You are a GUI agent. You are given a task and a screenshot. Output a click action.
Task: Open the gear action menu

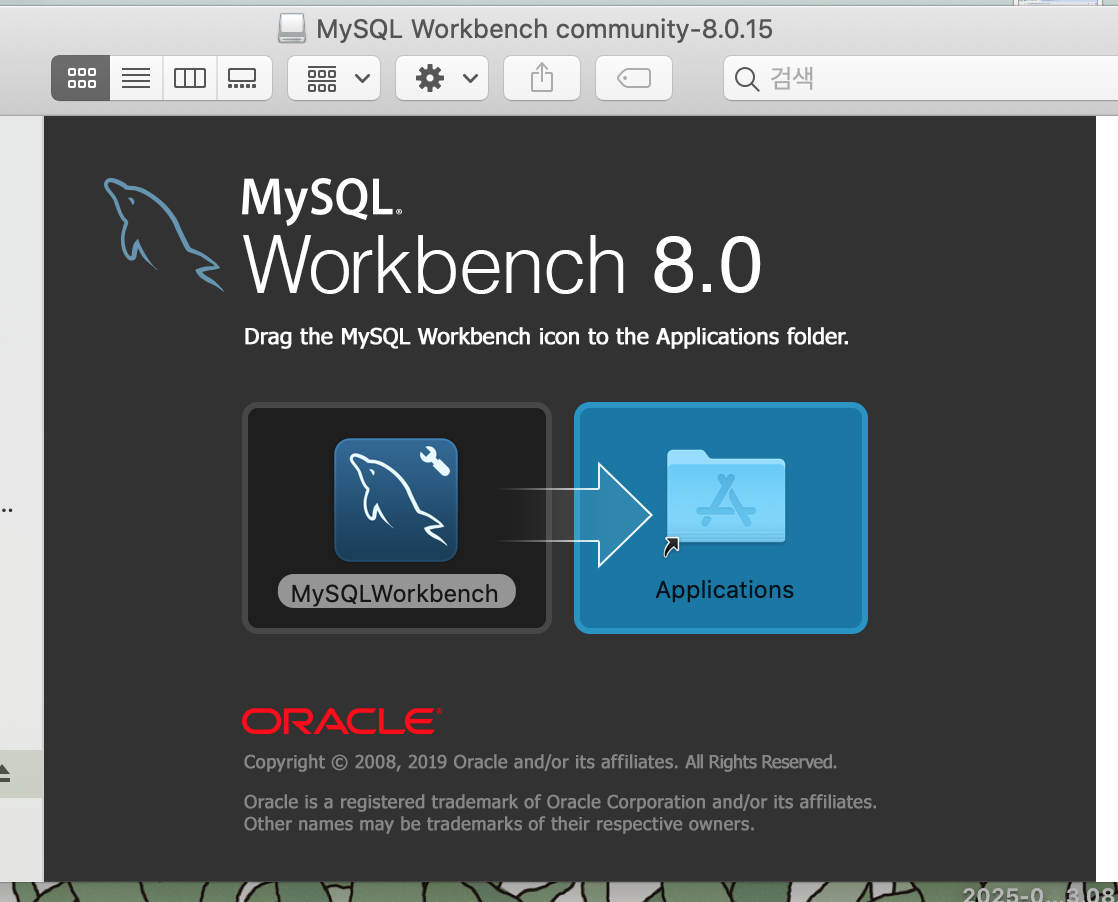[x=442, y=78]
